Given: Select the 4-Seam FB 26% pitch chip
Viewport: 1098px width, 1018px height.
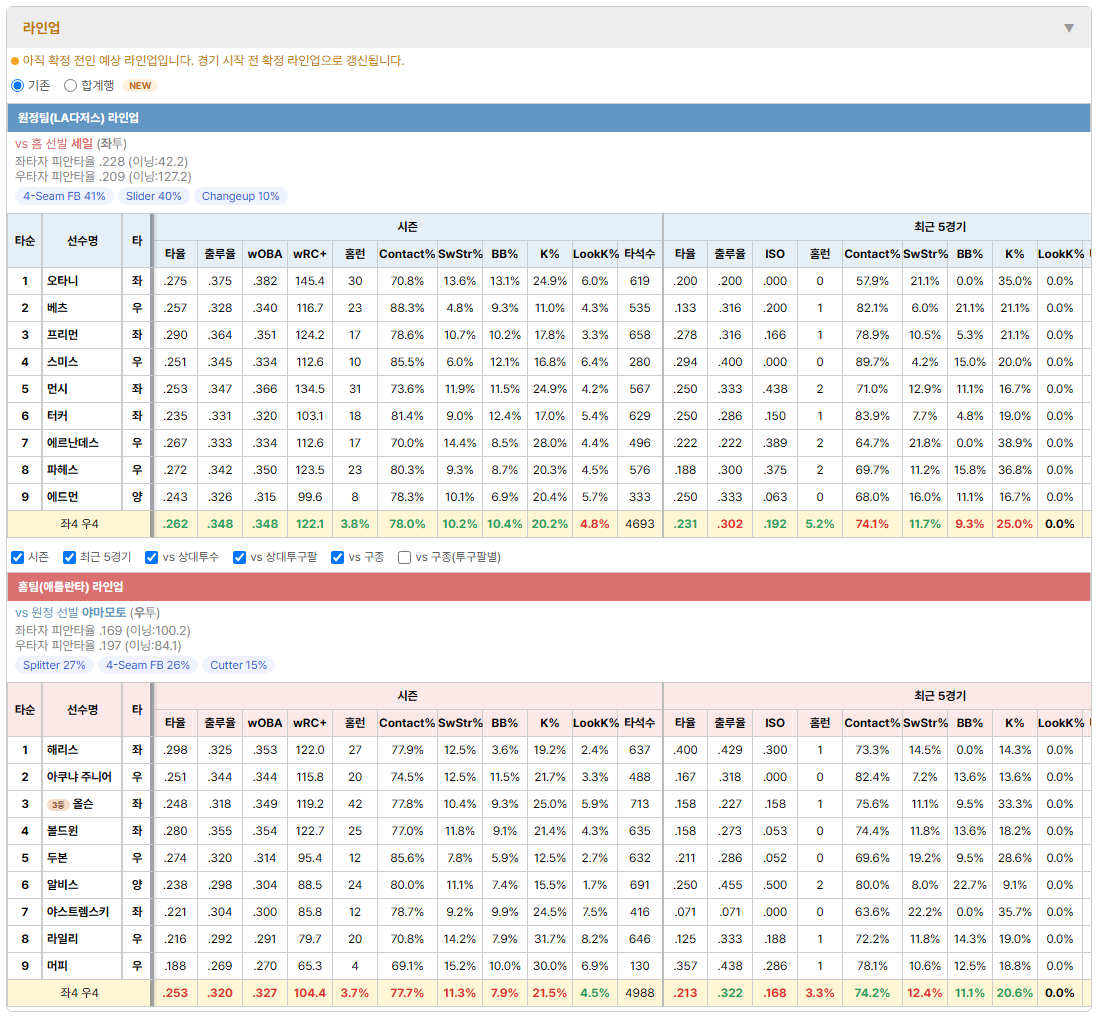Looking at the screenshot, I should [148, 665].
